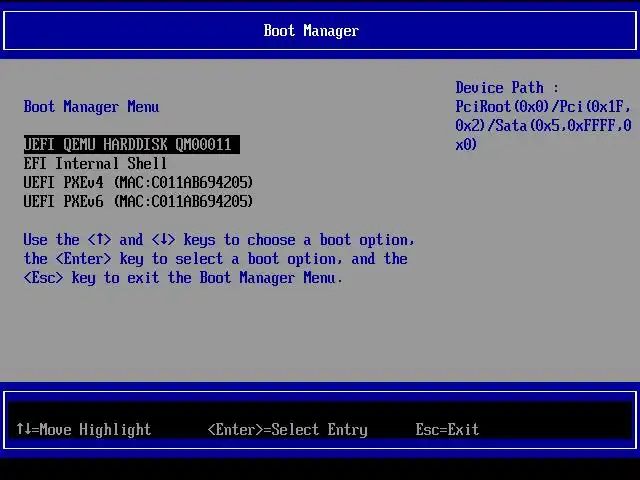Select UEFI PXEv4 network boot entry
Viewport: 640px width, 480px height.
138,182
